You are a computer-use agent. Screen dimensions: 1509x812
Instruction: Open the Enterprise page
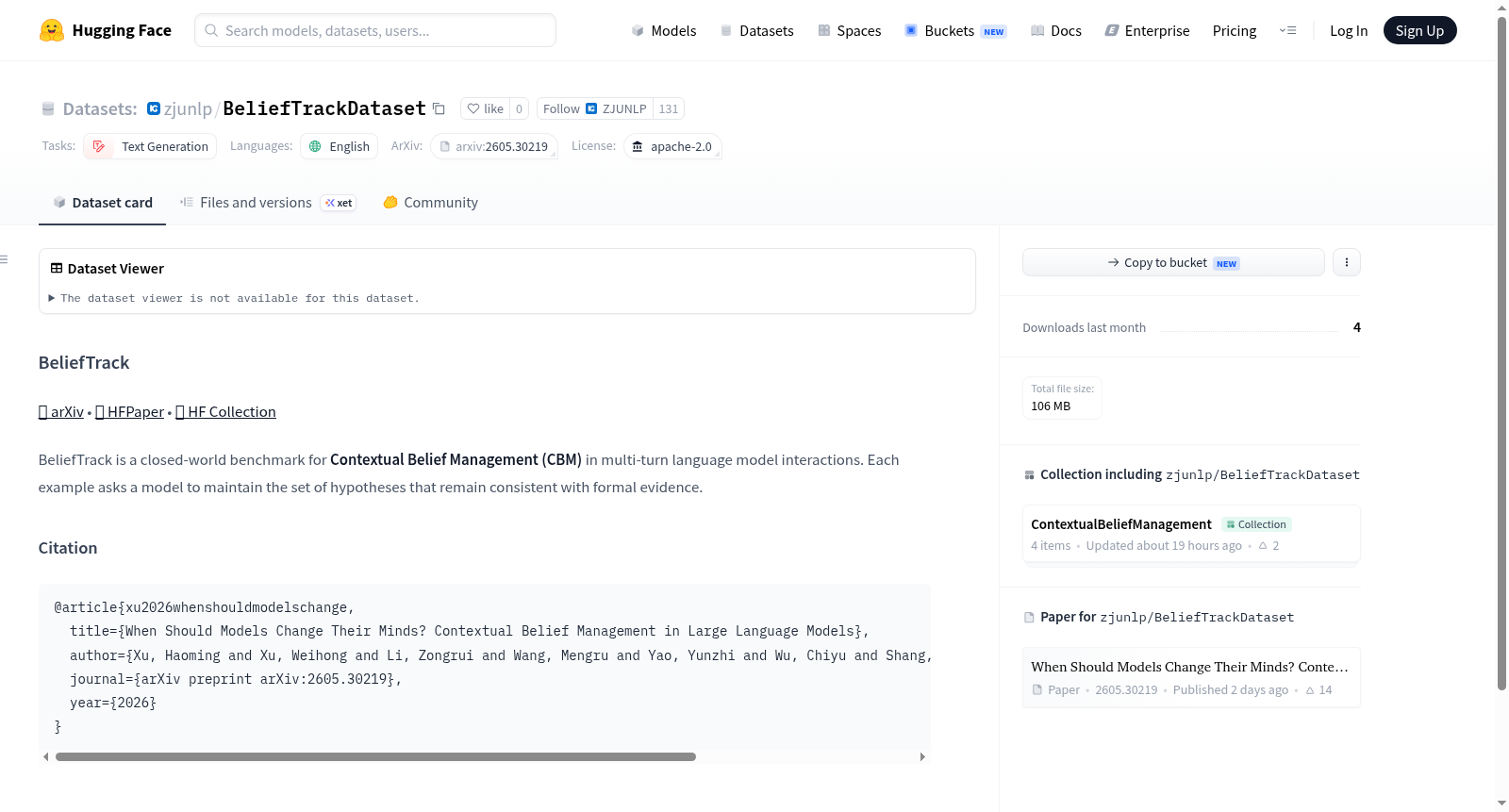point(1148,30)
